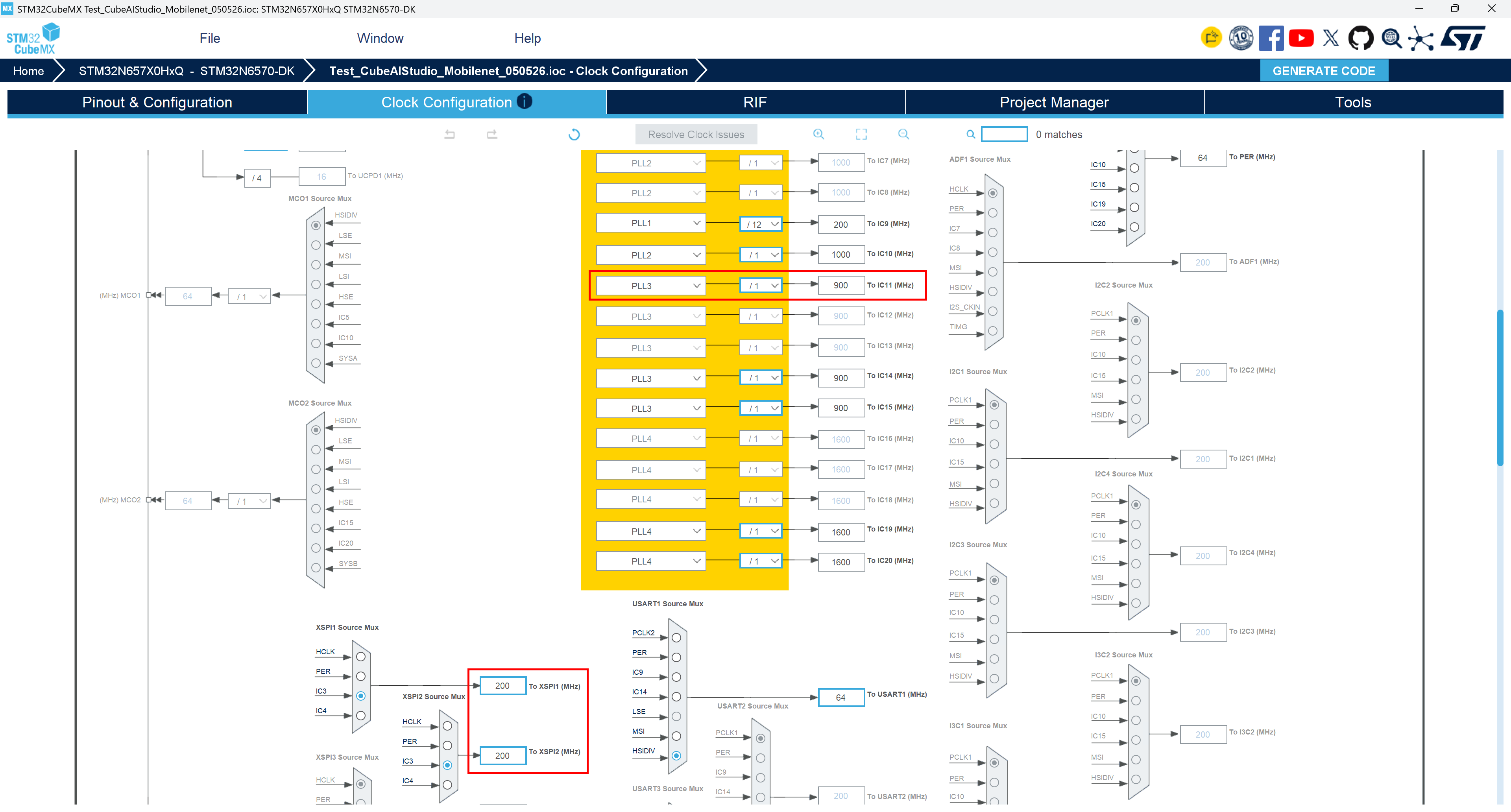Open the IC20 divider dropdown
1511x812 pixels.
tap(761, 562)
